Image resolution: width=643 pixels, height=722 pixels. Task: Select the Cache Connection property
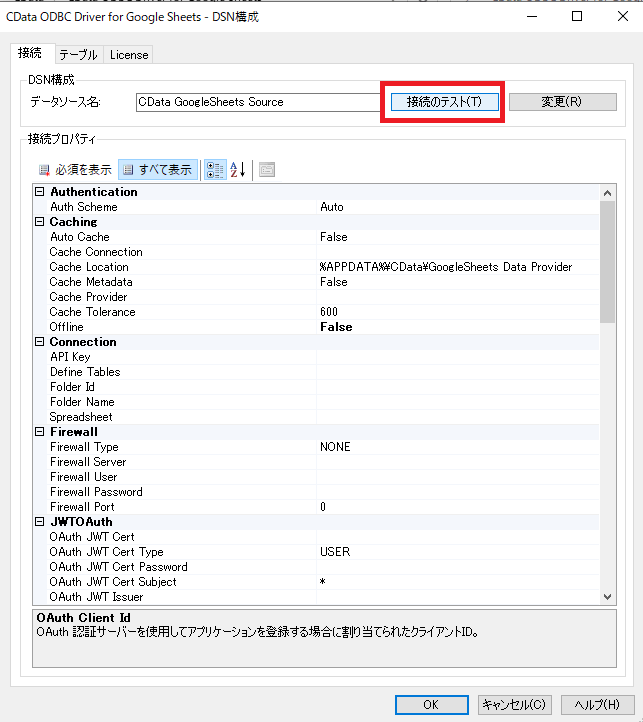pos(322,252)
